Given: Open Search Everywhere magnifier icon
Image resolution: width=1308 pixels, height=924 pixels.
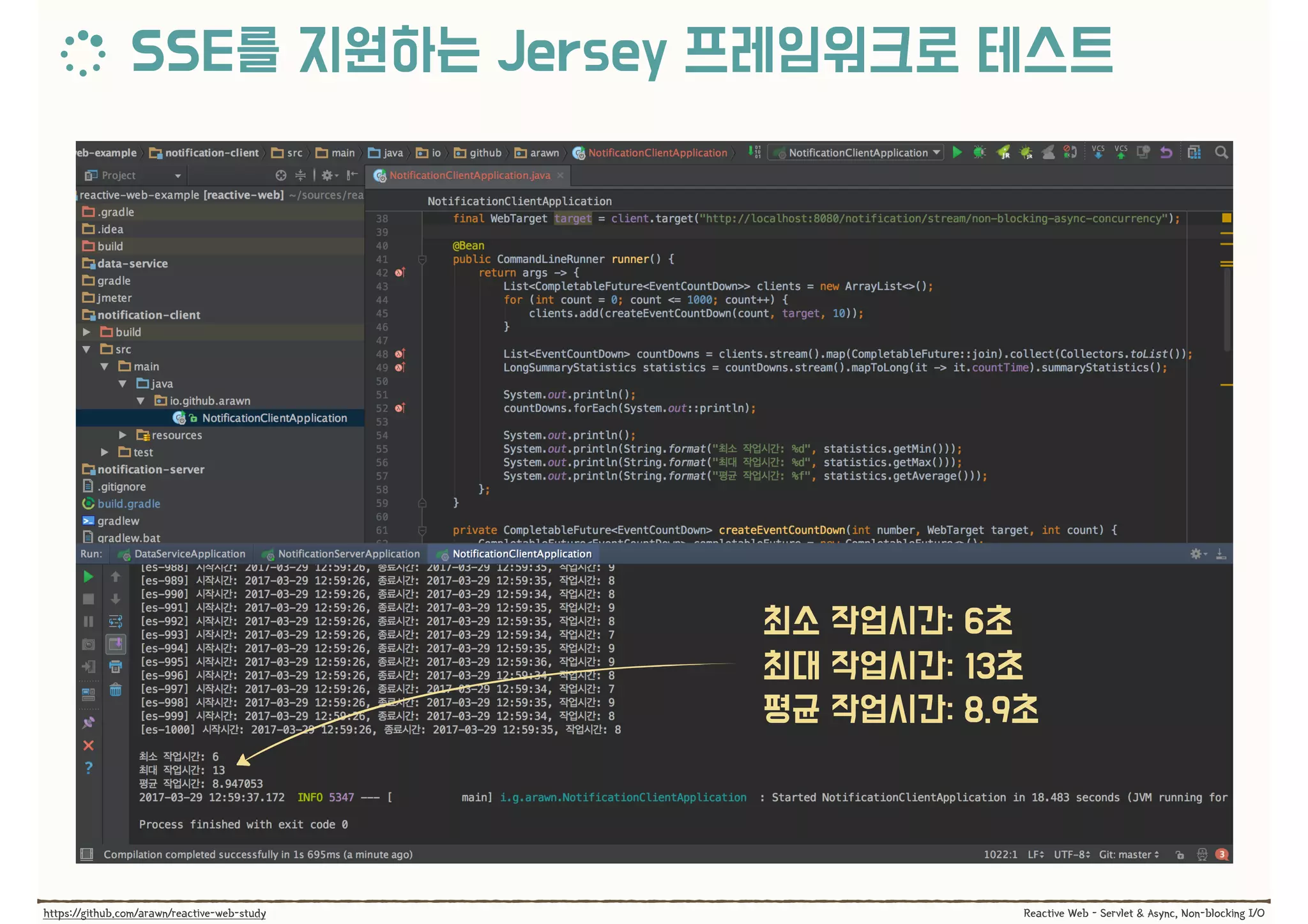Looking at the screenshot, I should click(1221, 152).
